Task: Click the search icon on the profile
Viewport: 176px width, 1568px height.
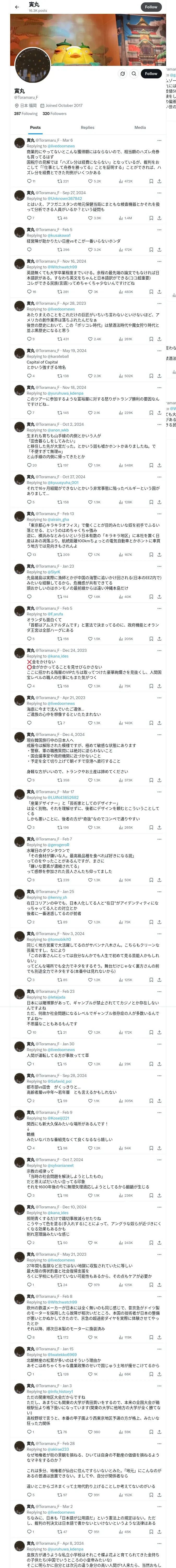Action: (x=133, y=74)
